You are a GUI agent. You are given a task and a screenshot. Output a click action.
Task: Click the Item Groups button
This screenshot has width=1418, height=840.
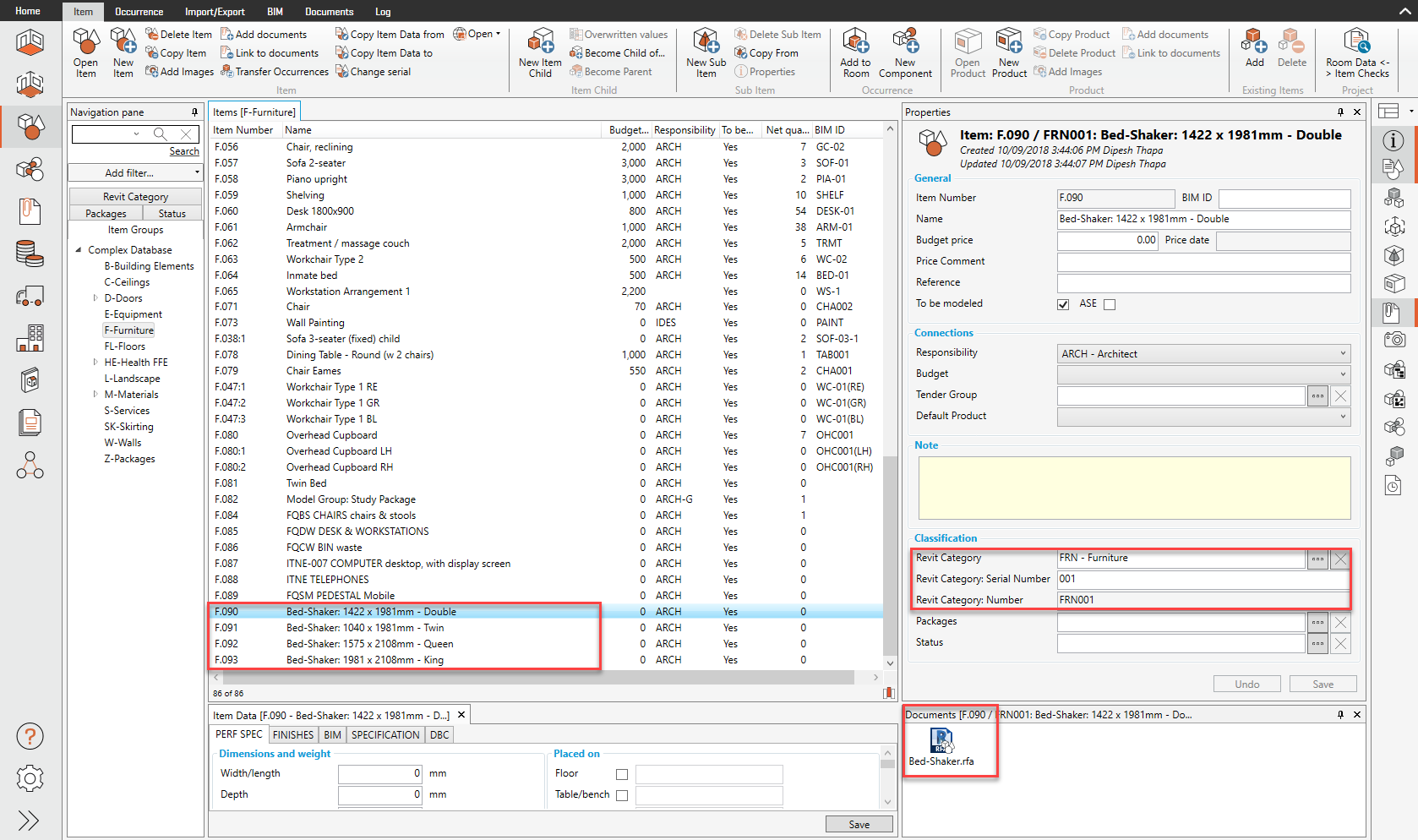tap(135, 230)
